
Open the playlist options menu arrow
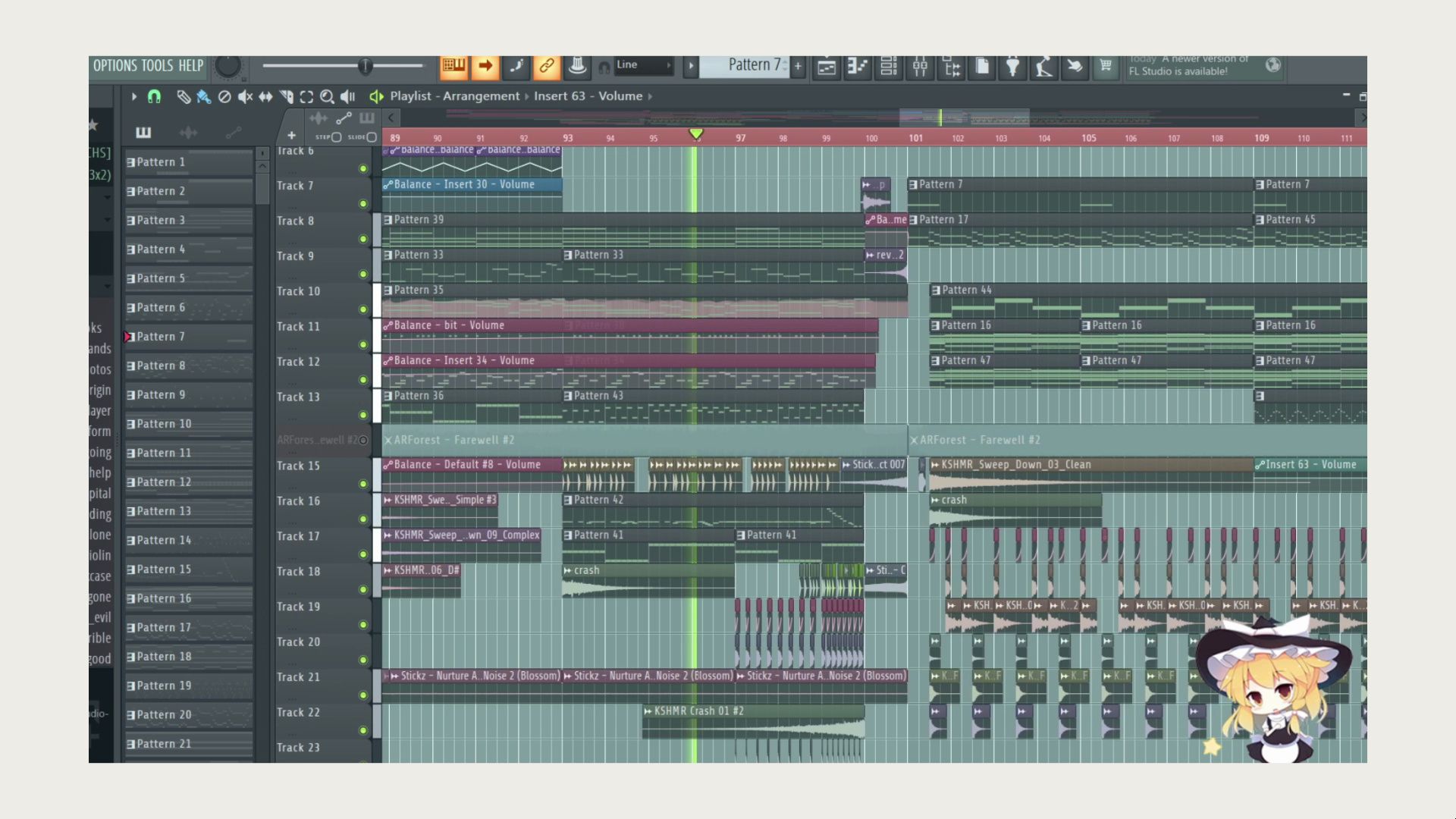133,96
